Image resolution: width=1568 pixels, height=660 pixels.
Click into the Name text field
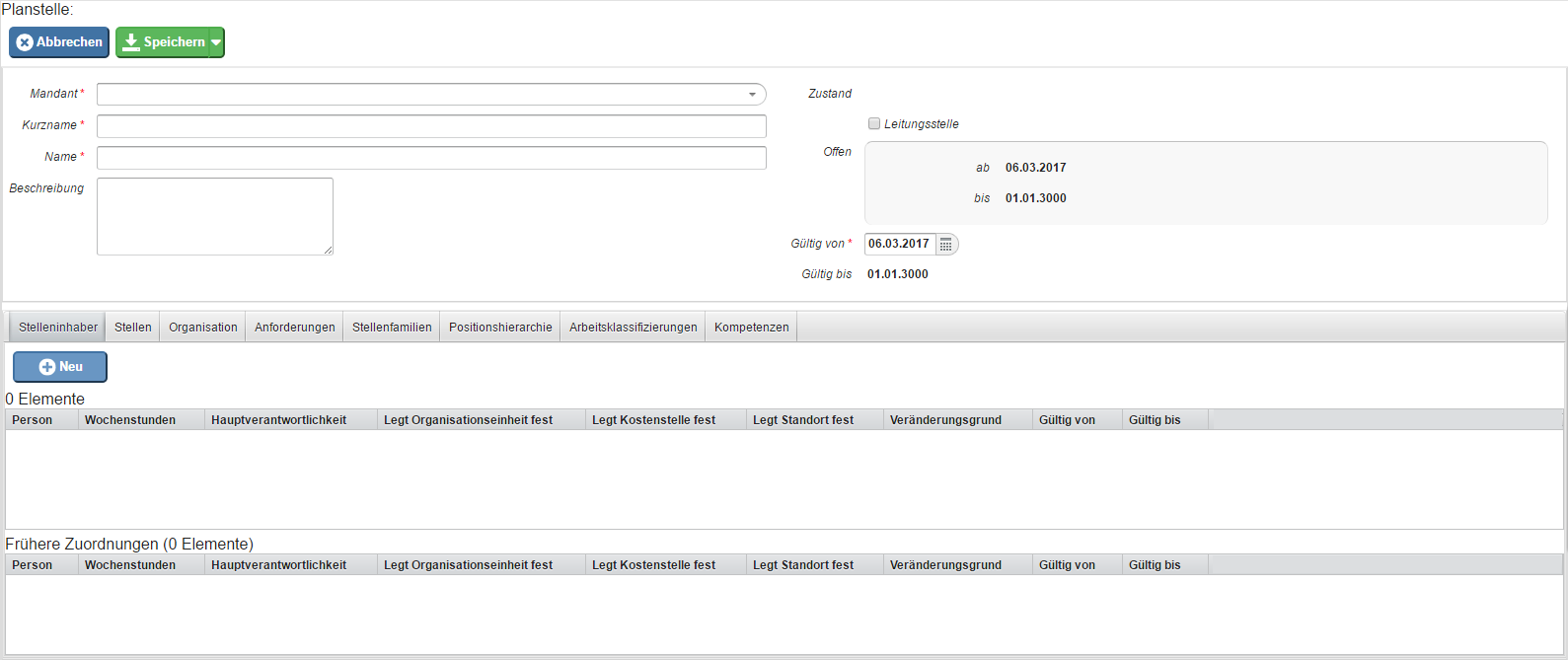[431, 158]
